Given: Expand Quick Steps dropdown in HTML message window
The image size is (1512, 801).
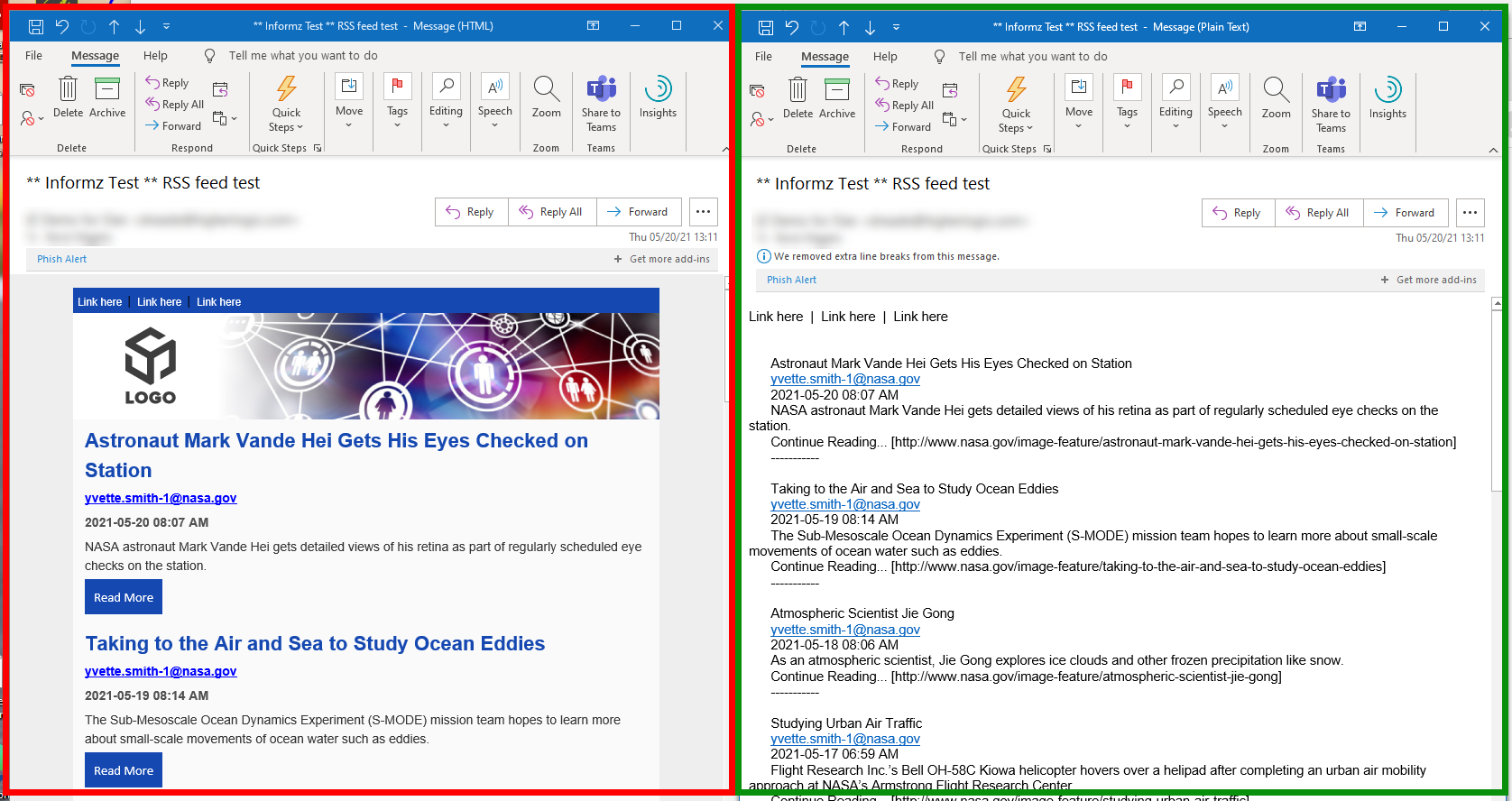Looking at the screenshot, I should 286,104.
